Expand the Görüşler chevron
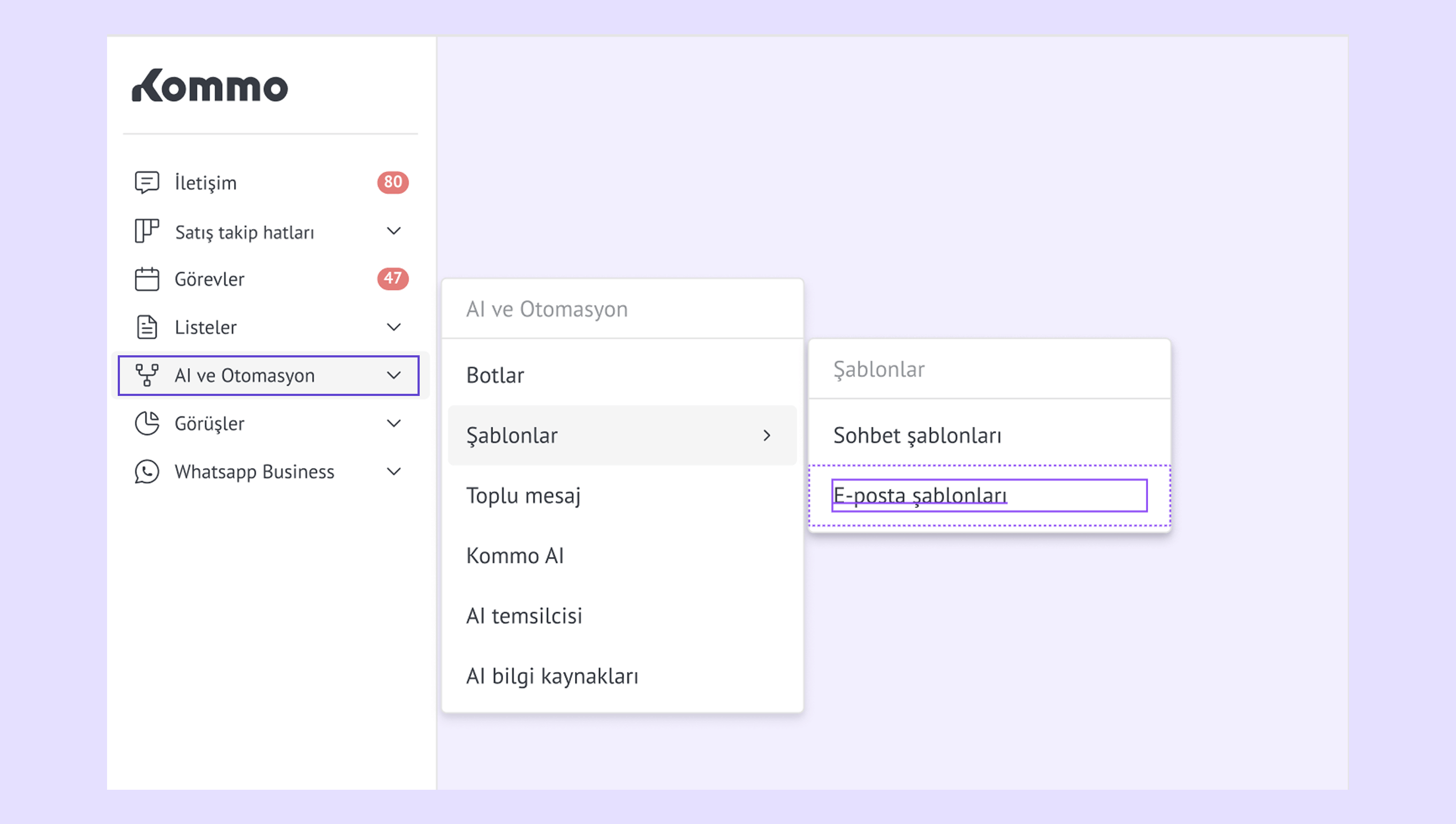Viewport: 1456px width, 824px height. pyautogui.click(x=393, y=423)
